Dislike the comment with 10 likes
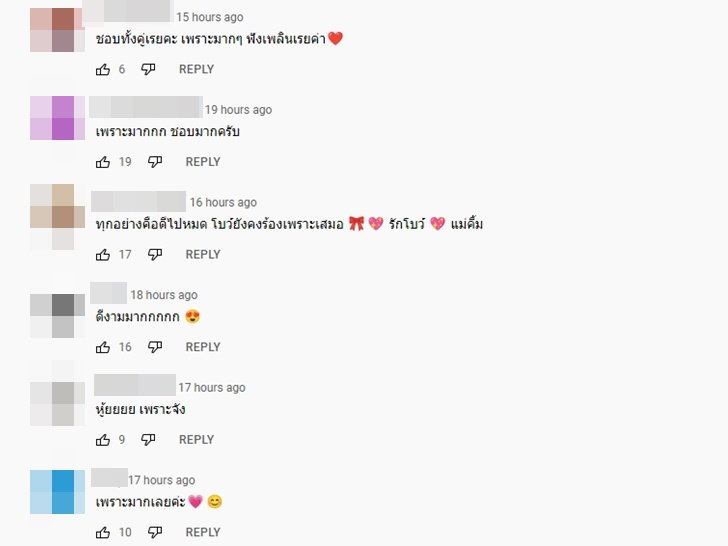Screen dimensions: 728x546 (155, 532)
